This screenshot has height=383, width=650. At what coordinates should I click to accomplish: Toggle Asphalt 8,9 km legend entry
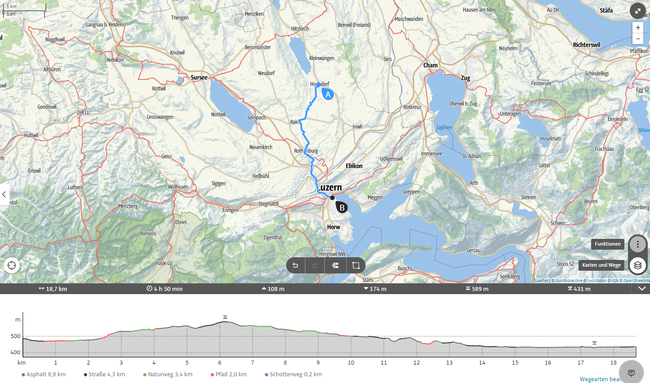[44, 374]
